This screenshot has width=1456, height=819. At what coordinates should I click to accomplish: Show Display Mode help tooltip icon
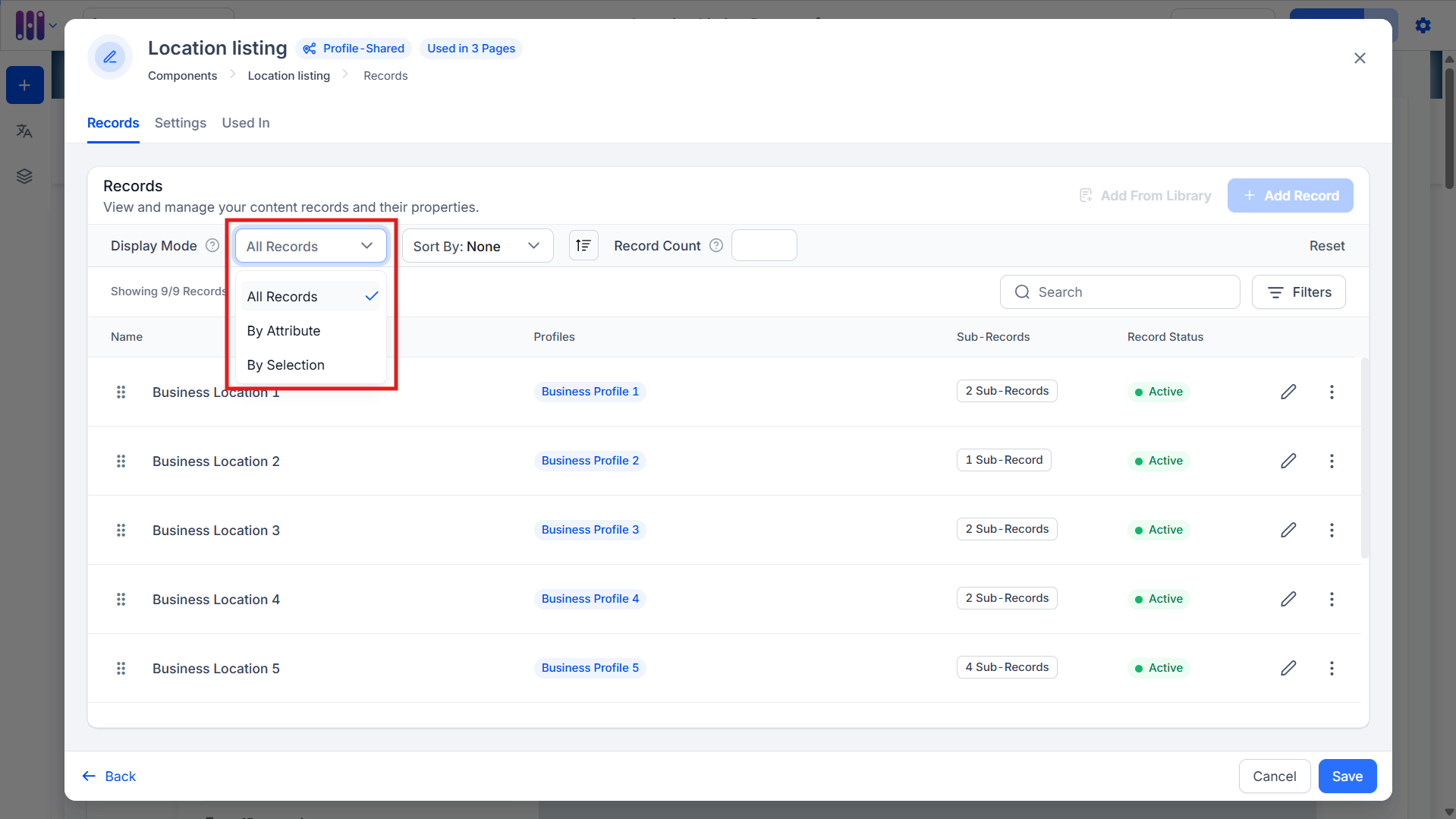(212, 245)
